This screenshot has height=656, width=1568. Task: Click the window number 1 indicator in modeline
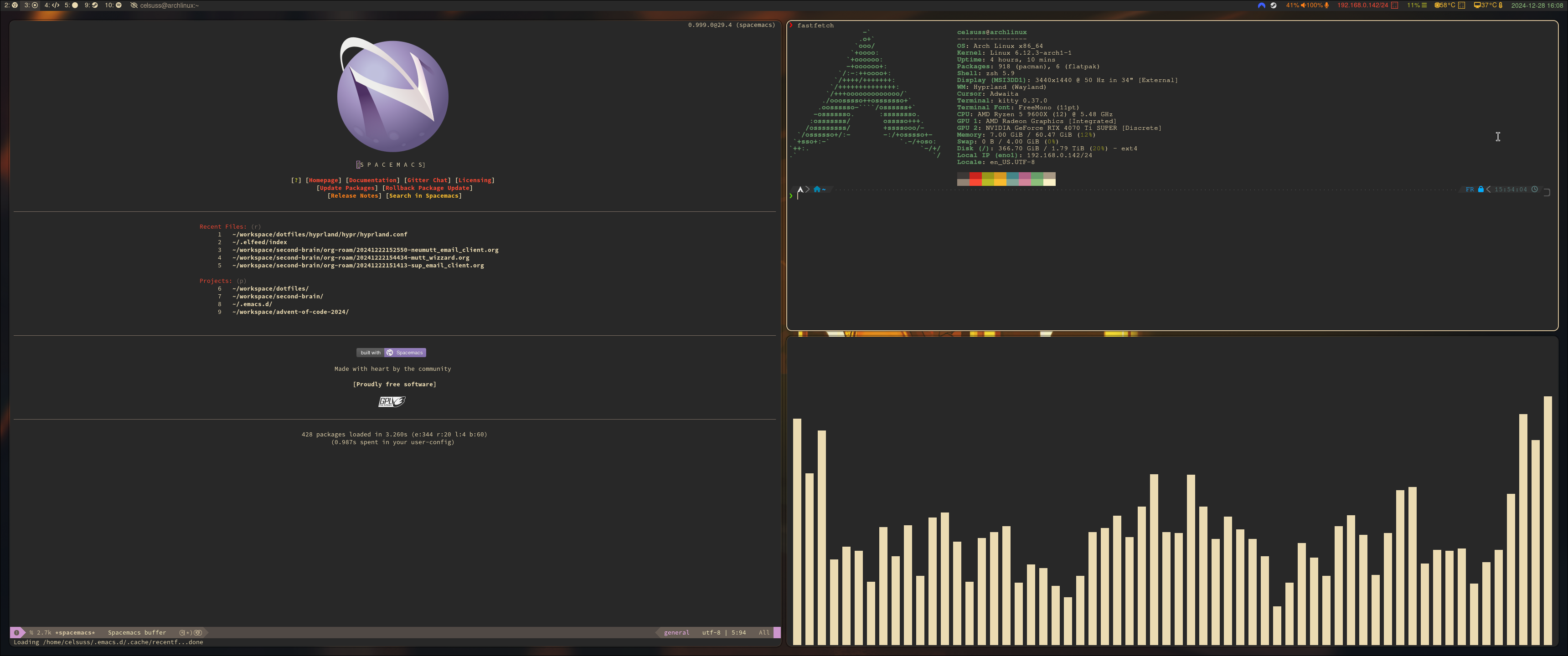[x=16, y=632]
